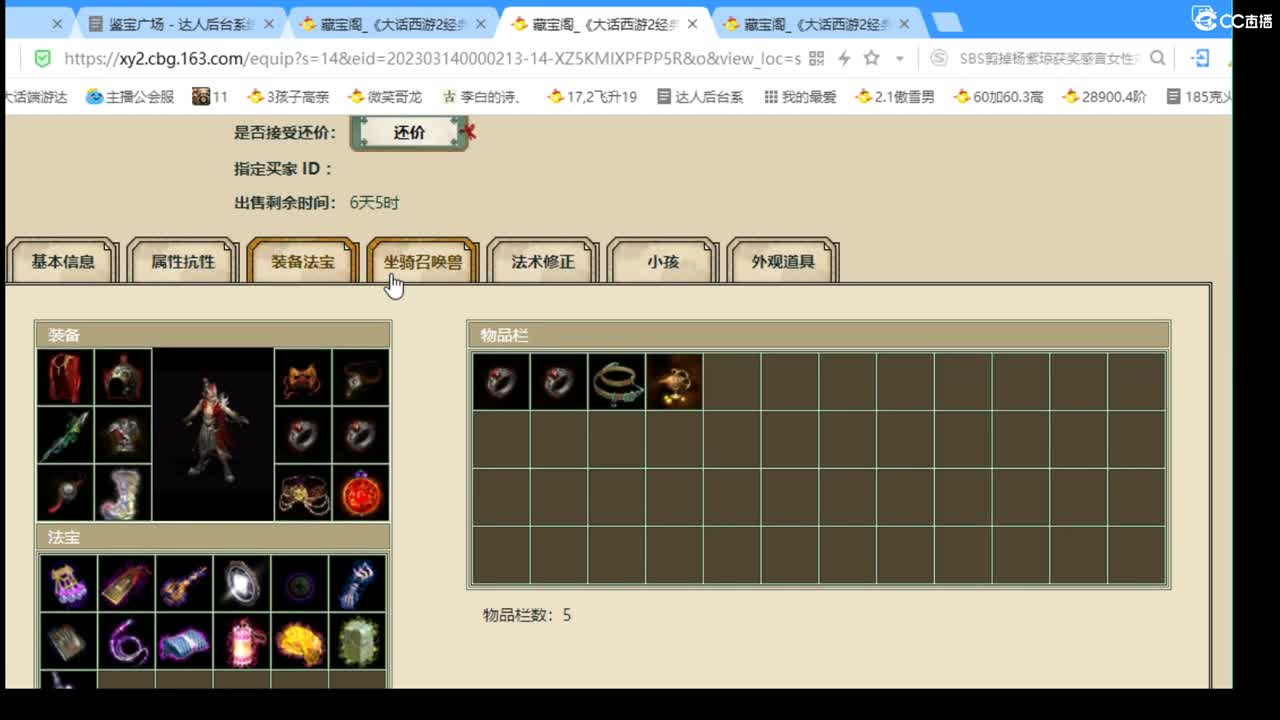The width and height of the screenshot is (1280, 720).
Task: Select the blue claw 法宝 icon
Action: point(357,583)
